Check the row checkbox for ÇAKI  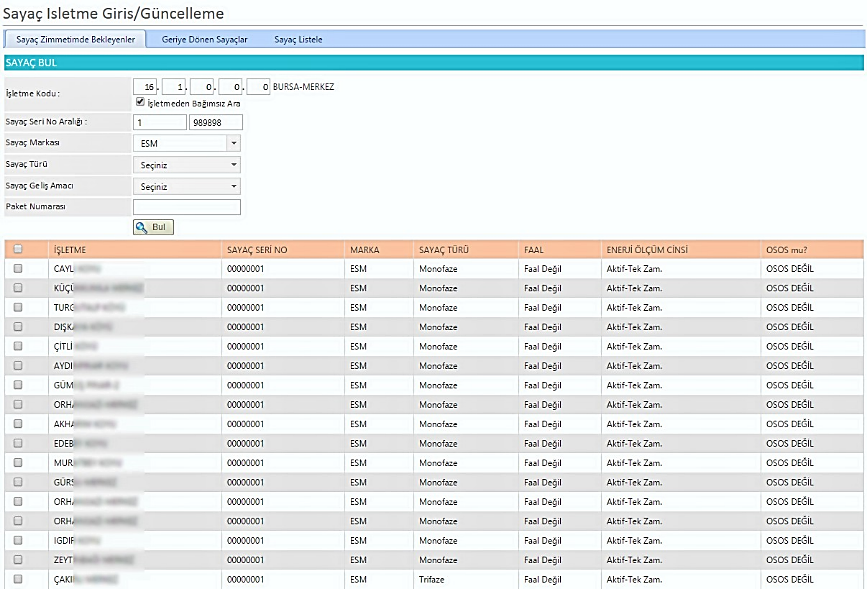[x=18, y=579]
